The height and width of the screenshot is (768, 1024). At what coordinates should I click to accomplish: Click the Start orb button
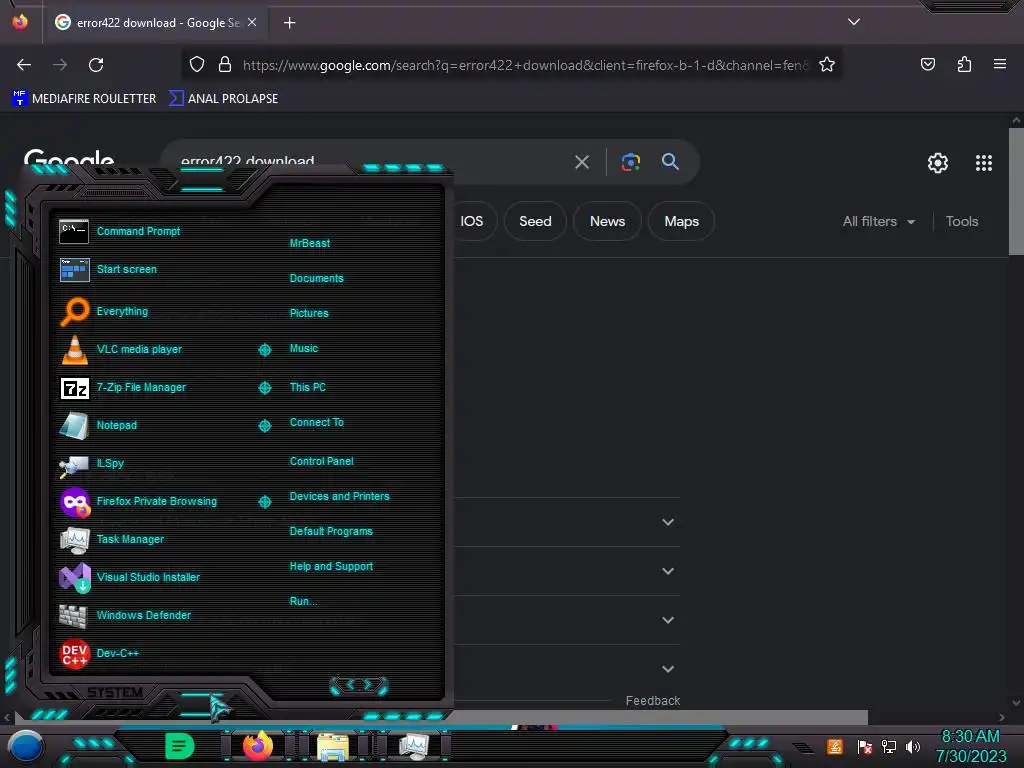pyautogui.click(x=26, y=746)
